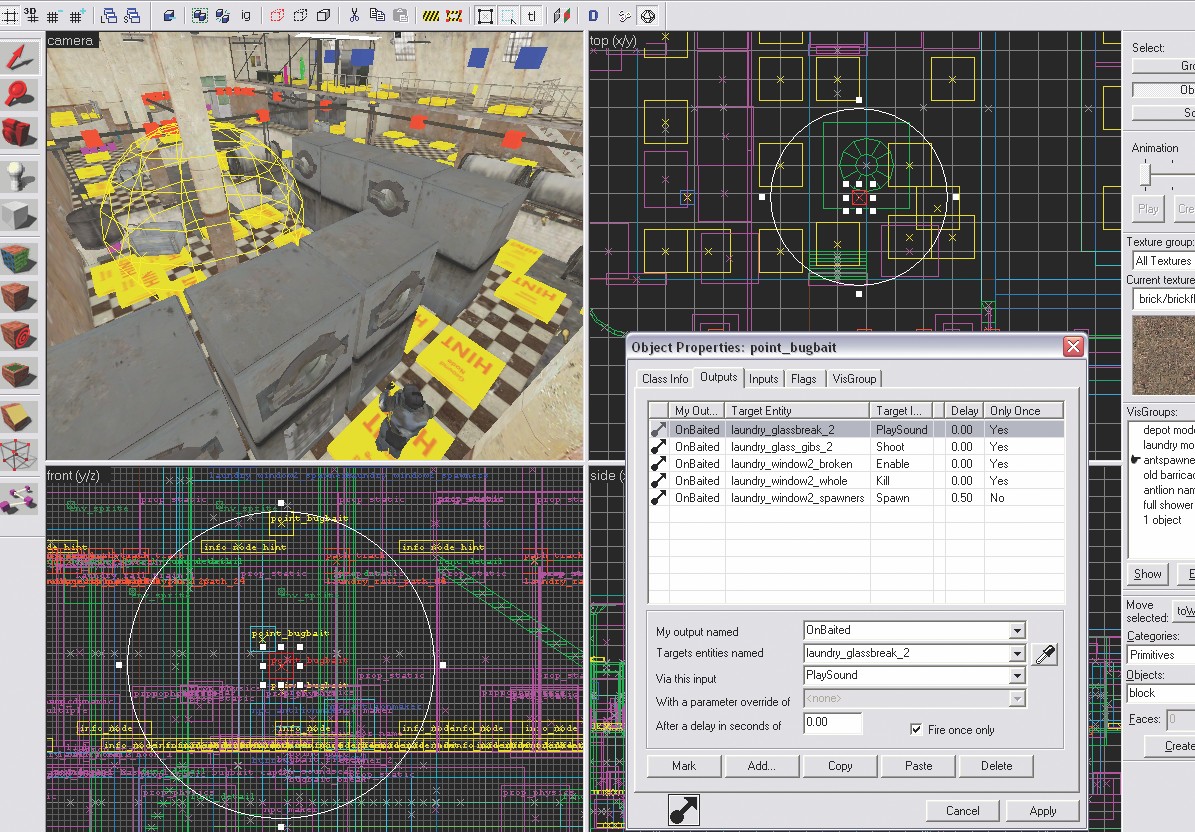Open the Targets entities named dropdown

(x=1016, y=654)
